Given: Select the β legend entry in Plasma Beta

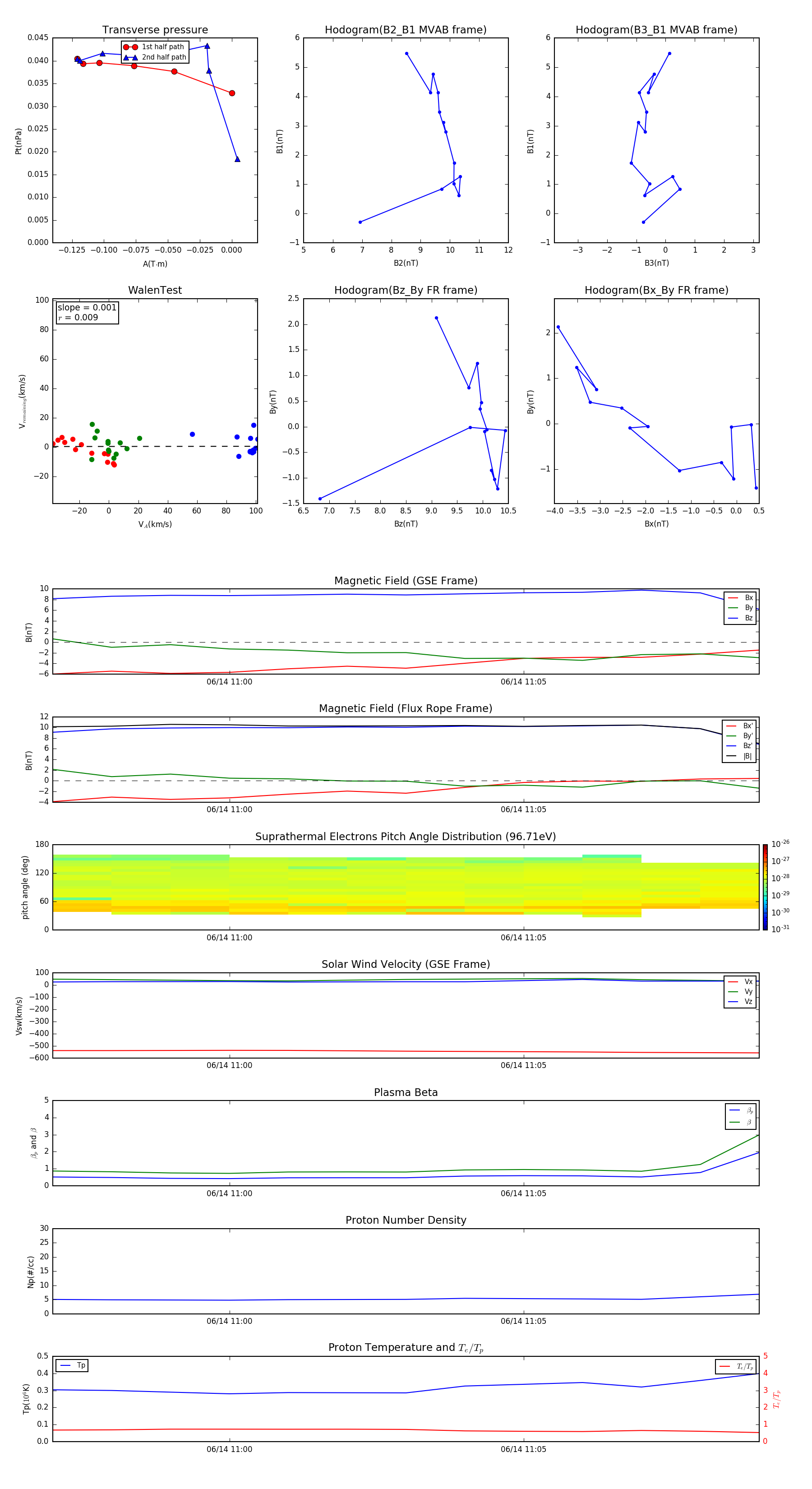Looking at the screenshot, I should (x=741, y=1122).
